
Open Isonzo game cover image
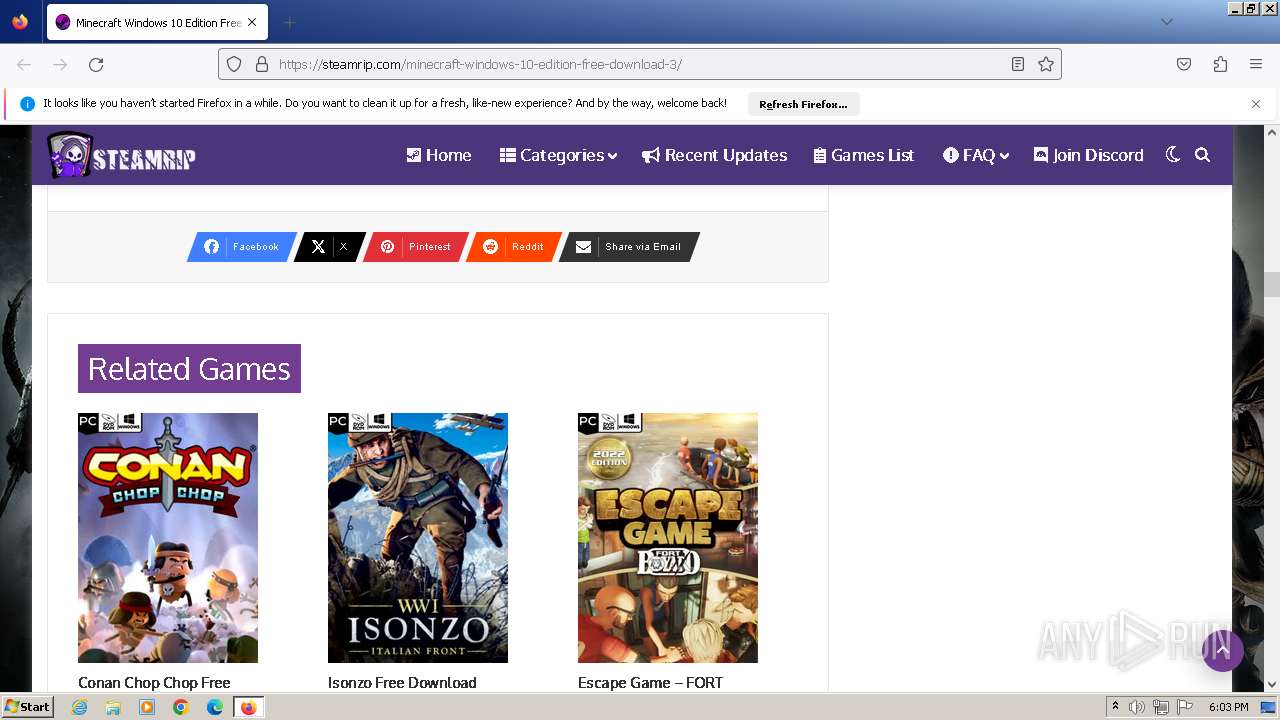pos(418,538)
